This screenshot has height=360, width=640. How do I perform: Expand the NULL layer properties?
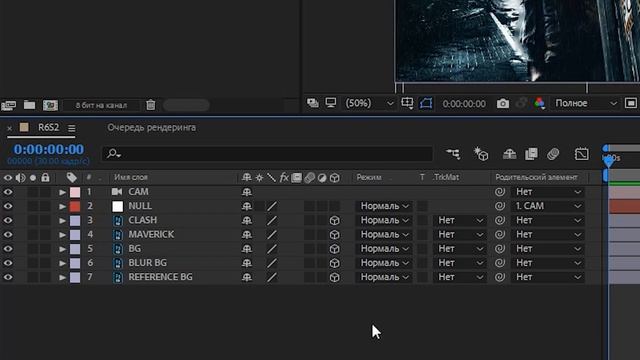coord(62,206)
